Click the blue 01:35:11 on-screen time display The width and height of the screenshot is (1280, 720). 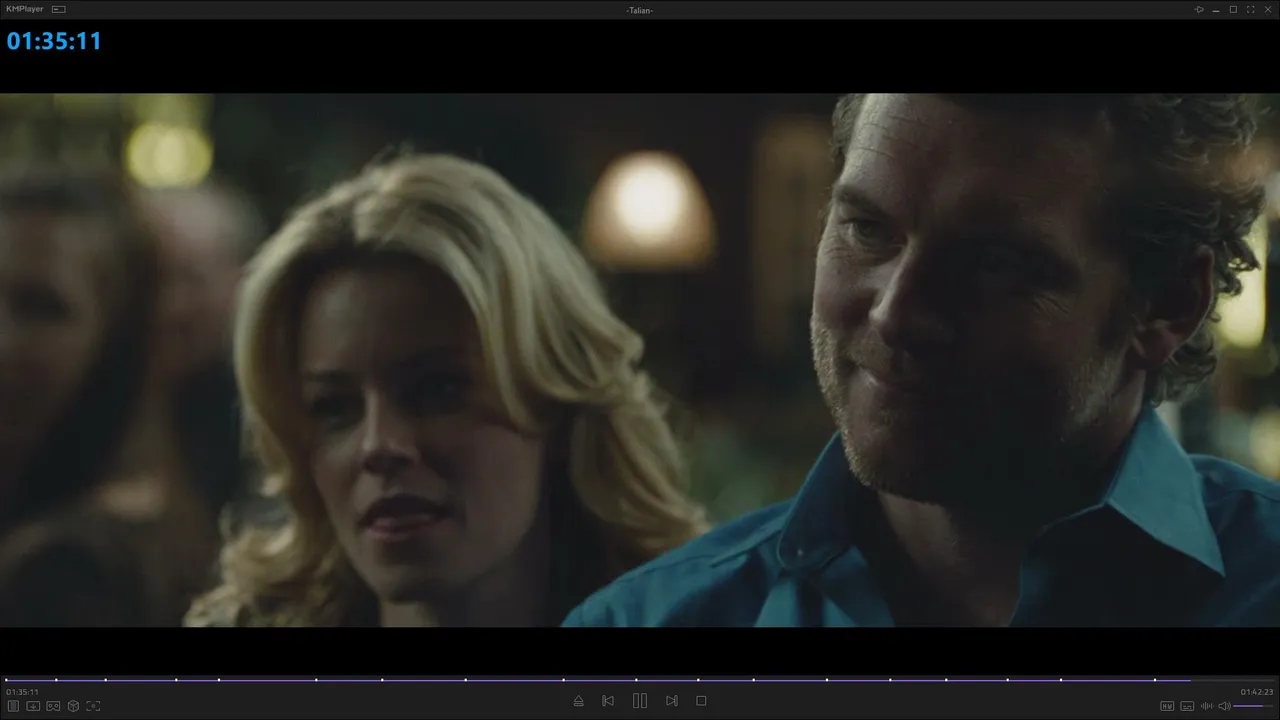pos(54,41)
